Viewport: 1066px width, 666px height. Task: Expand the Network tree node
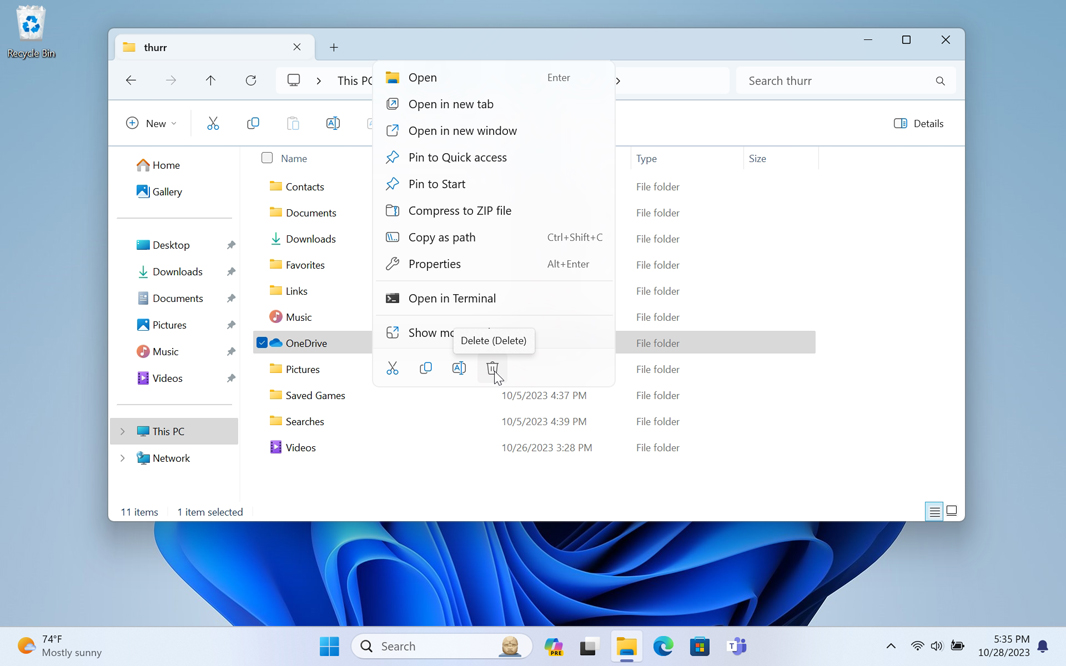coord(123,458)
